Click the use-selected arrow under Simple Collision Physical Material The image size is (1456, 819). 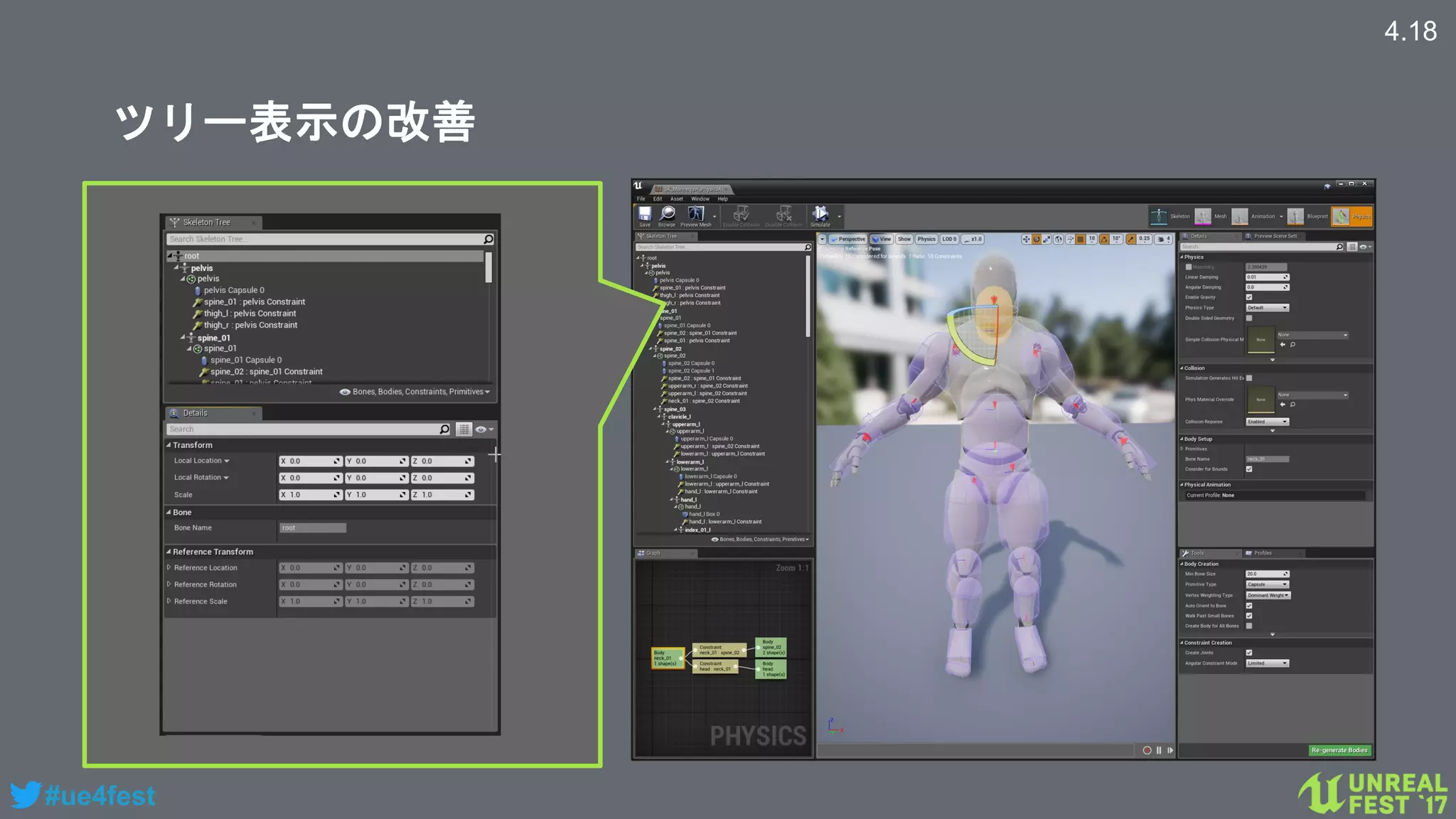pyautogui.click(x=1283, y=345)
